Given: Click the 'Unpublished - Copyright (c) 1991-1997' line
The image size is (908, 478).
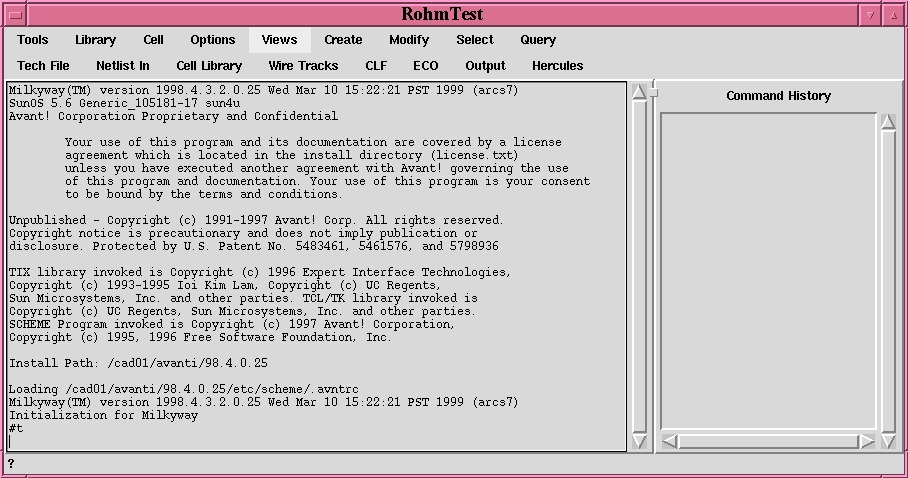Looking at the screenshot, I should (256, 220).
